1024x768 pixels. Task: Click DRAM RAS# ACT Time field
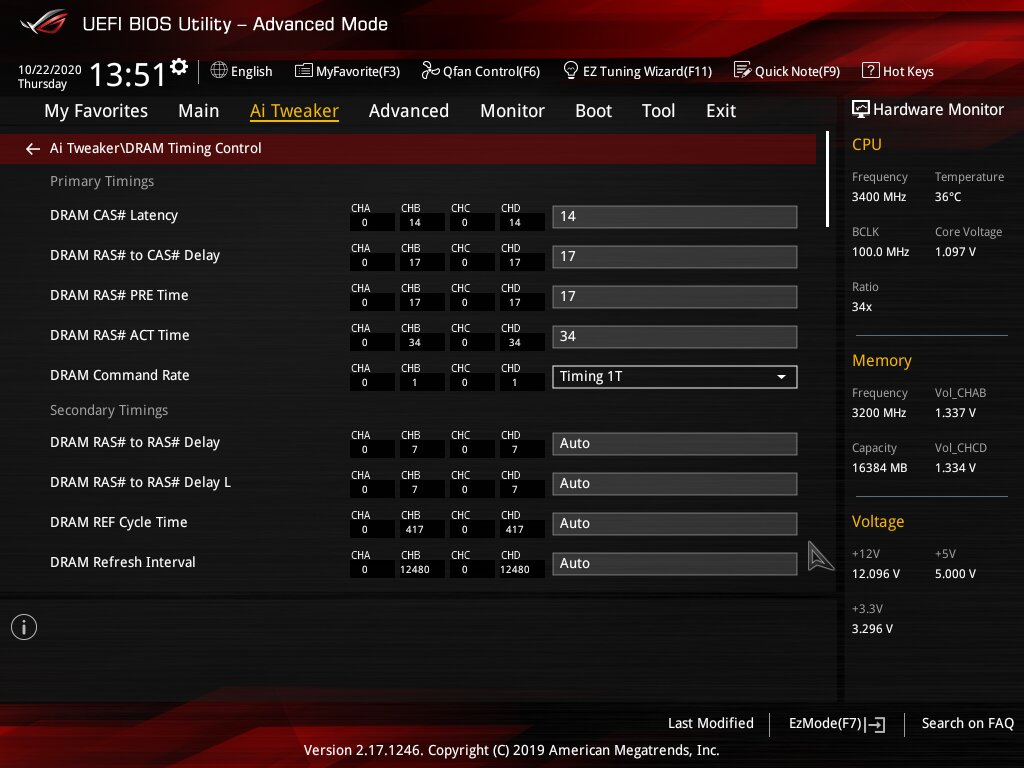pos(675,336)
